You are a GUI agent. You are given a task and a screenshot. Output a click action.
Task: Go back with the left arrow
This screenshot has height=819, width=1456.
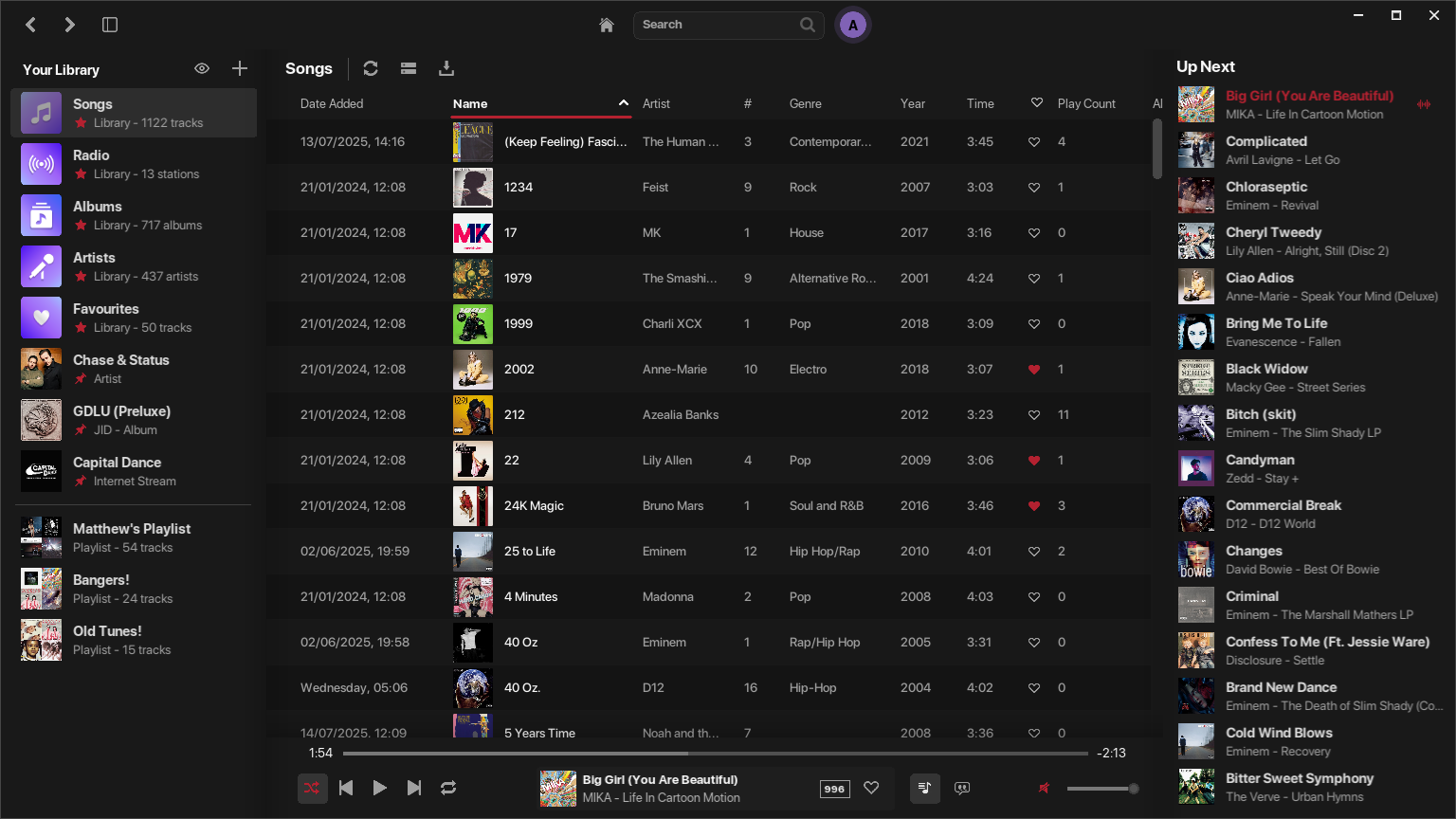[x=31, y=25]
